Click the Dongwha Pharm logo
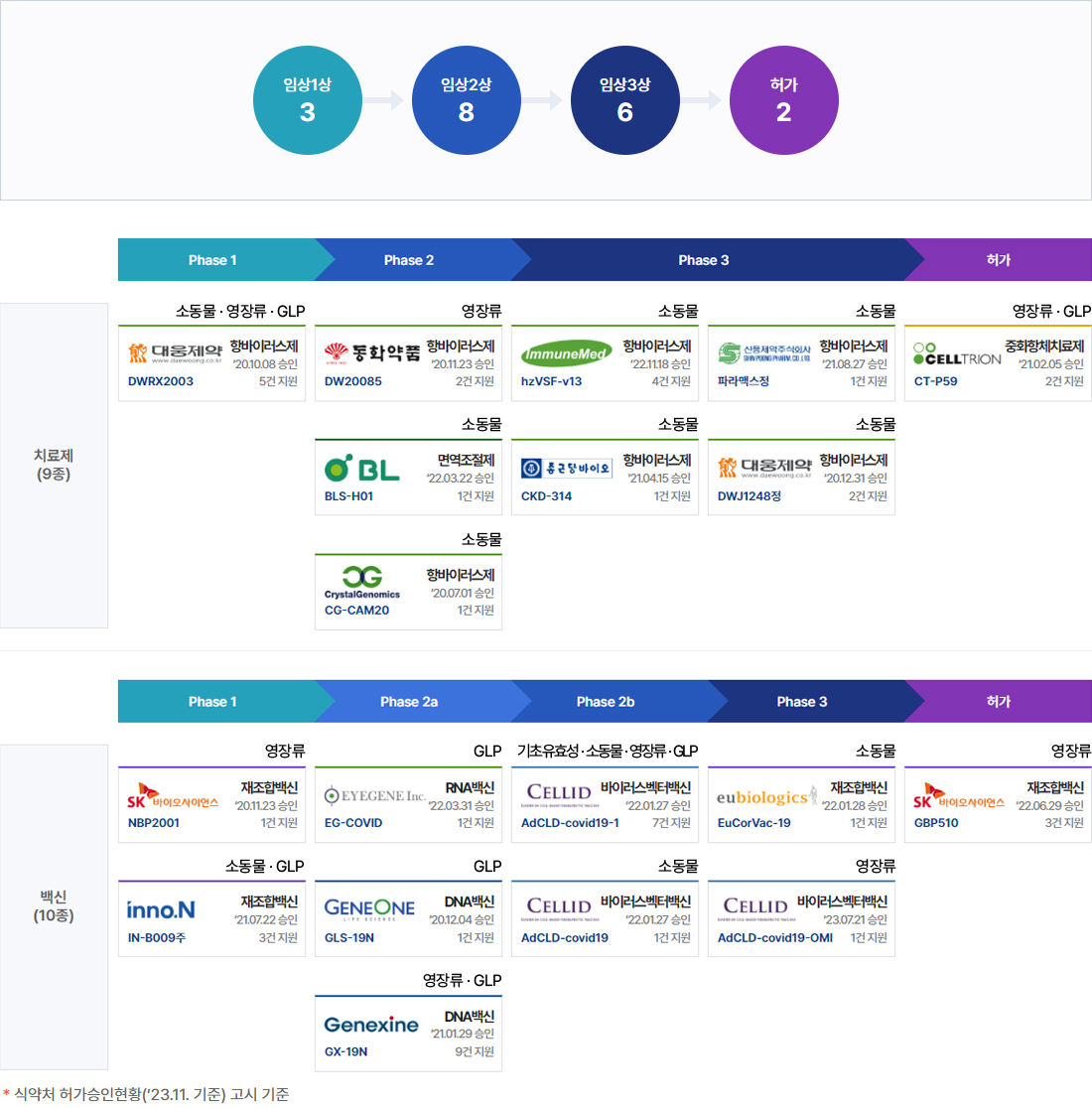This screenshot has height=1108, width=1092. pos(371,352)
